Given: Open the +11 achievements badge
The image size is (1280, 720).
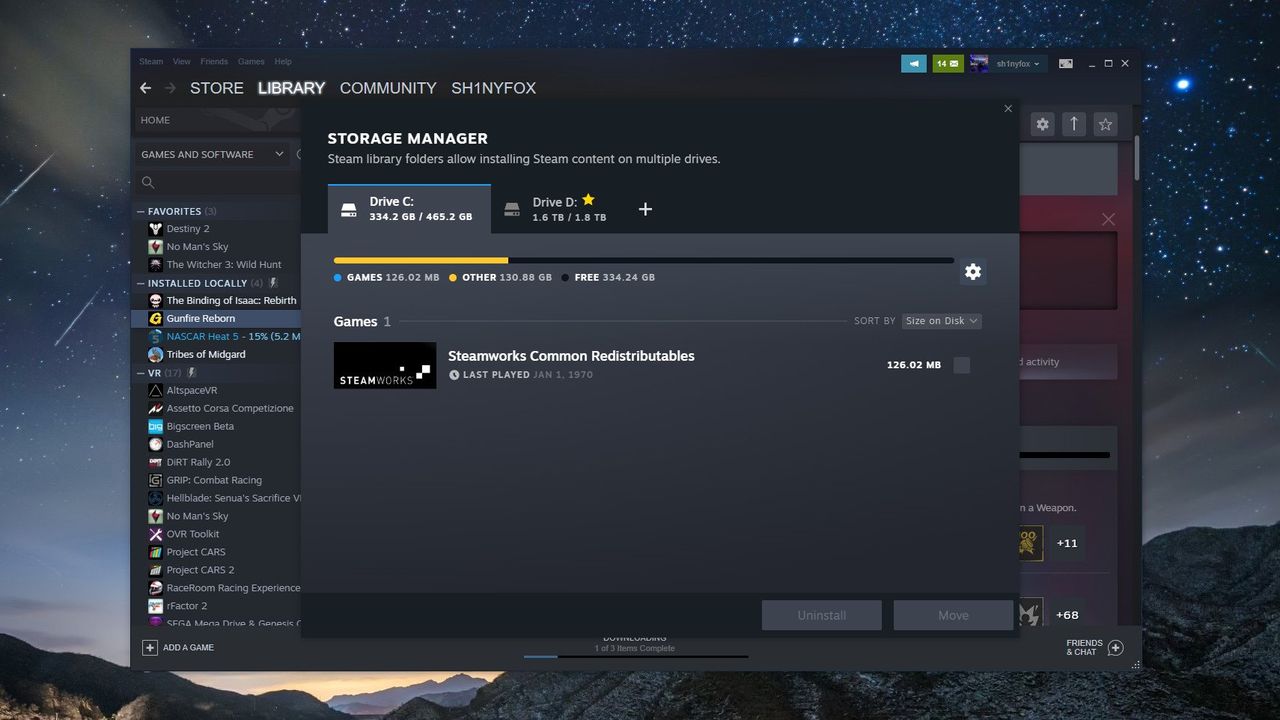Looking at the screenshot, I should tap(1067, 543).
